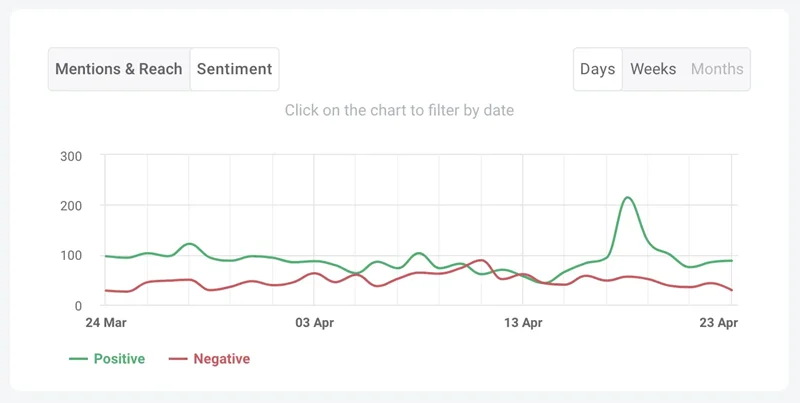This screenshot has width=800, height=403.
Task: Click green line swatch in legend
Action: tap(78, 358)
